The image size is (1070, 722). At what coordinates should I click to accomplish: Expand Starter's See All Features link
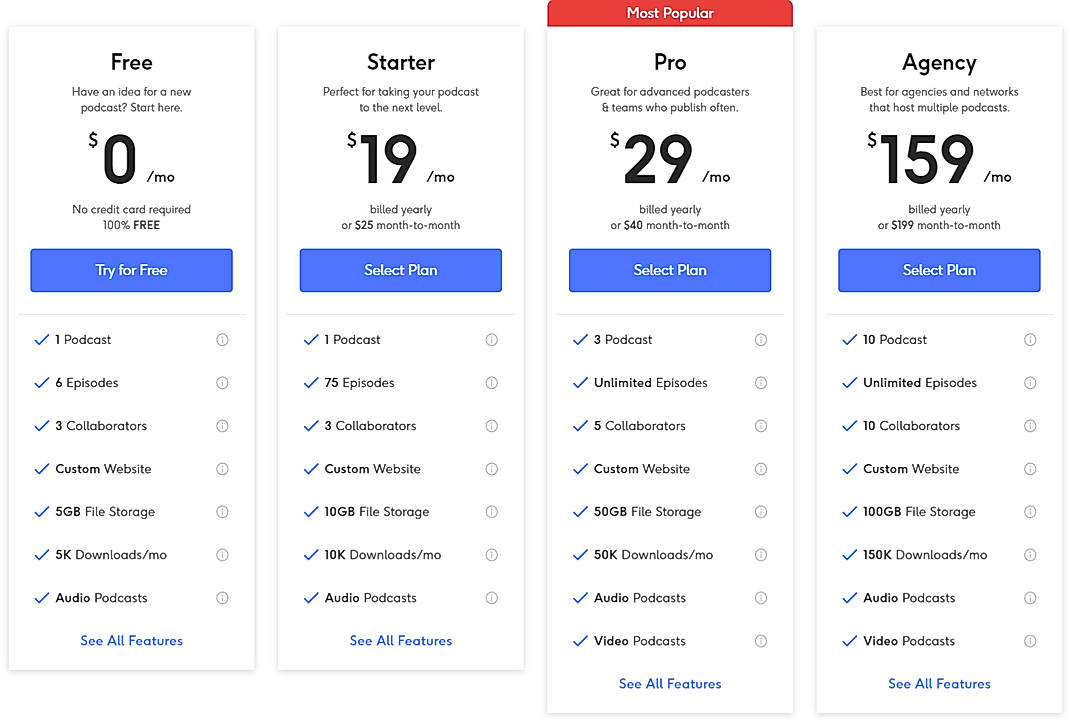400,640
